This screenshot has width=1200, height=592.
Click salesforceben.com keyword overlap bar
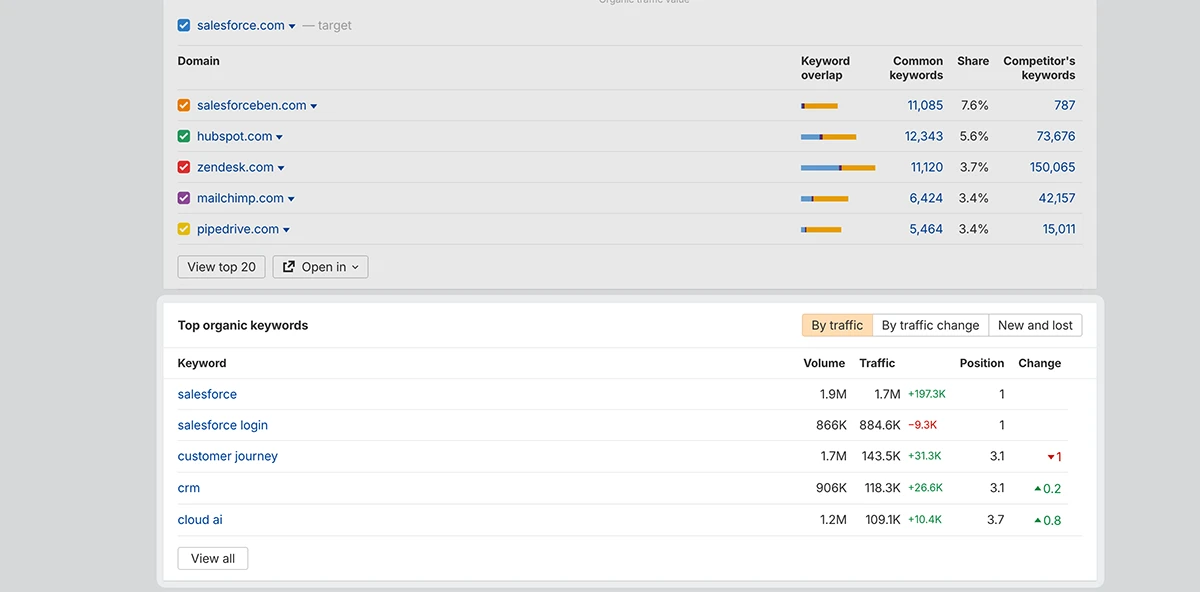click(x=819, y=105)
